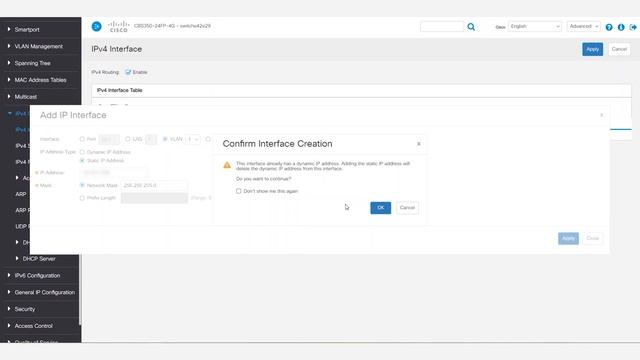640x360 pixels.
Task: Check Don't show me this again
Action: 238,191
